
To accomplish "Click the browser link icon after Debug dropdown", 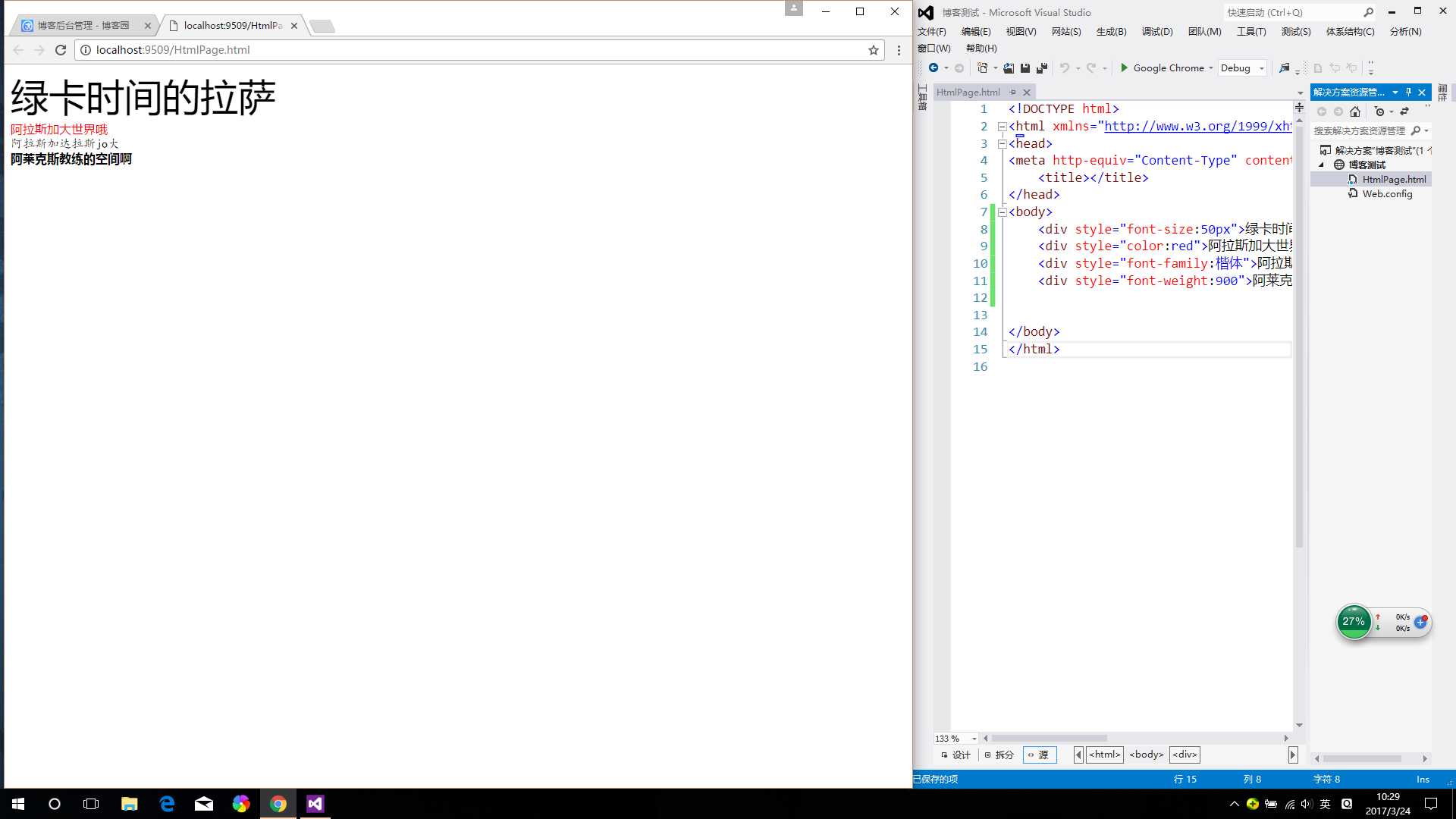I will [x=1284, y=68].
